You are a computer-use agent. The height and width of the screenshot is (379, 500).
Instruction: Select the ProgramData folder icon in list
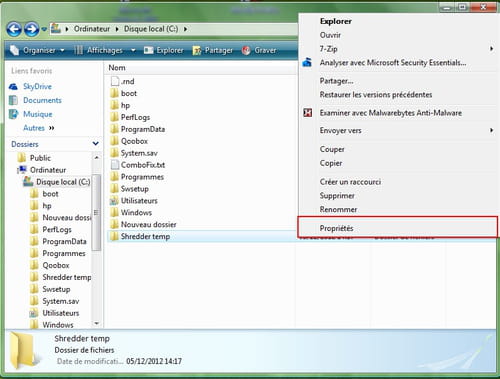[x=115, y=129]
